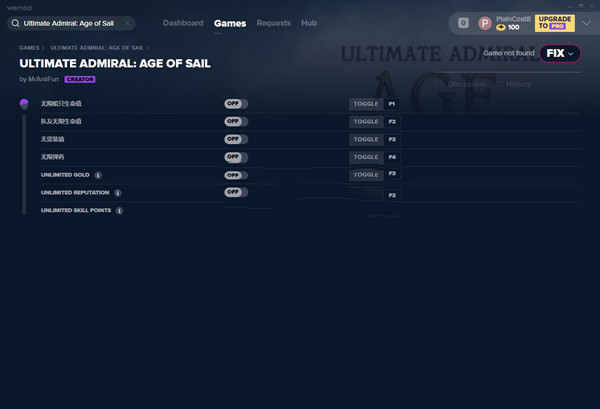Toggle the first cheat OFF switch
The image size is (600, 409).
236,104
